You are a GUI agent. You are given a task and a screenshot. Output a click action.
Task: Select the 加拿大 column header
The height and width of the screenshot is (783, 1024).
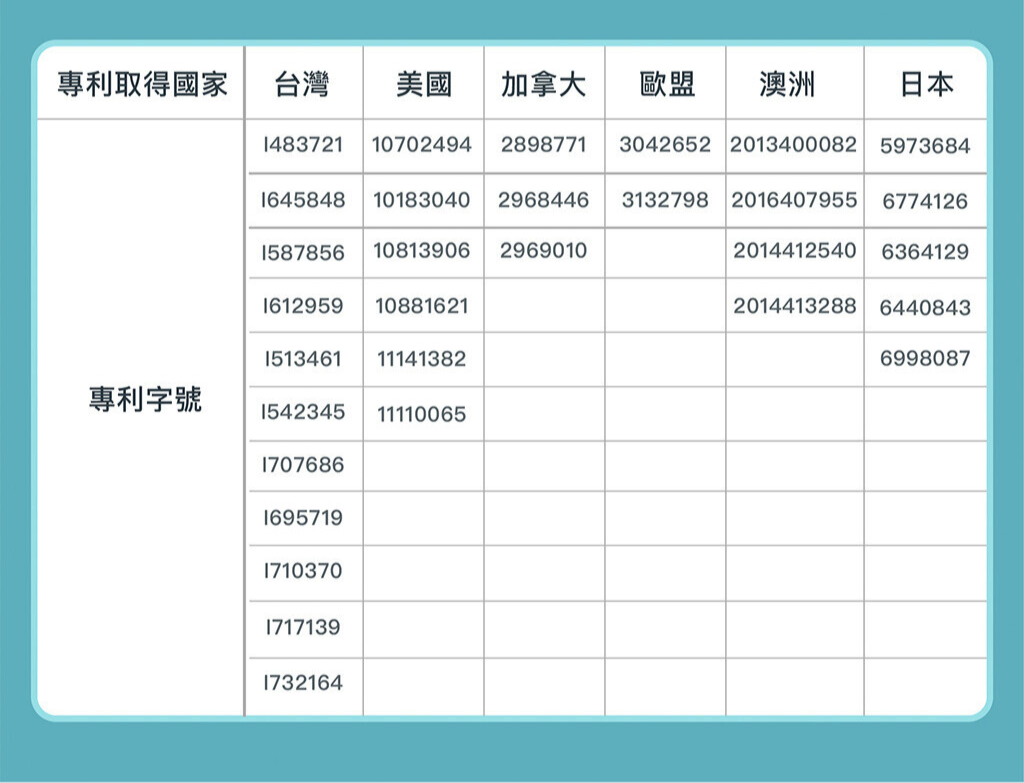pyautogui.click(x=543, y=85)
